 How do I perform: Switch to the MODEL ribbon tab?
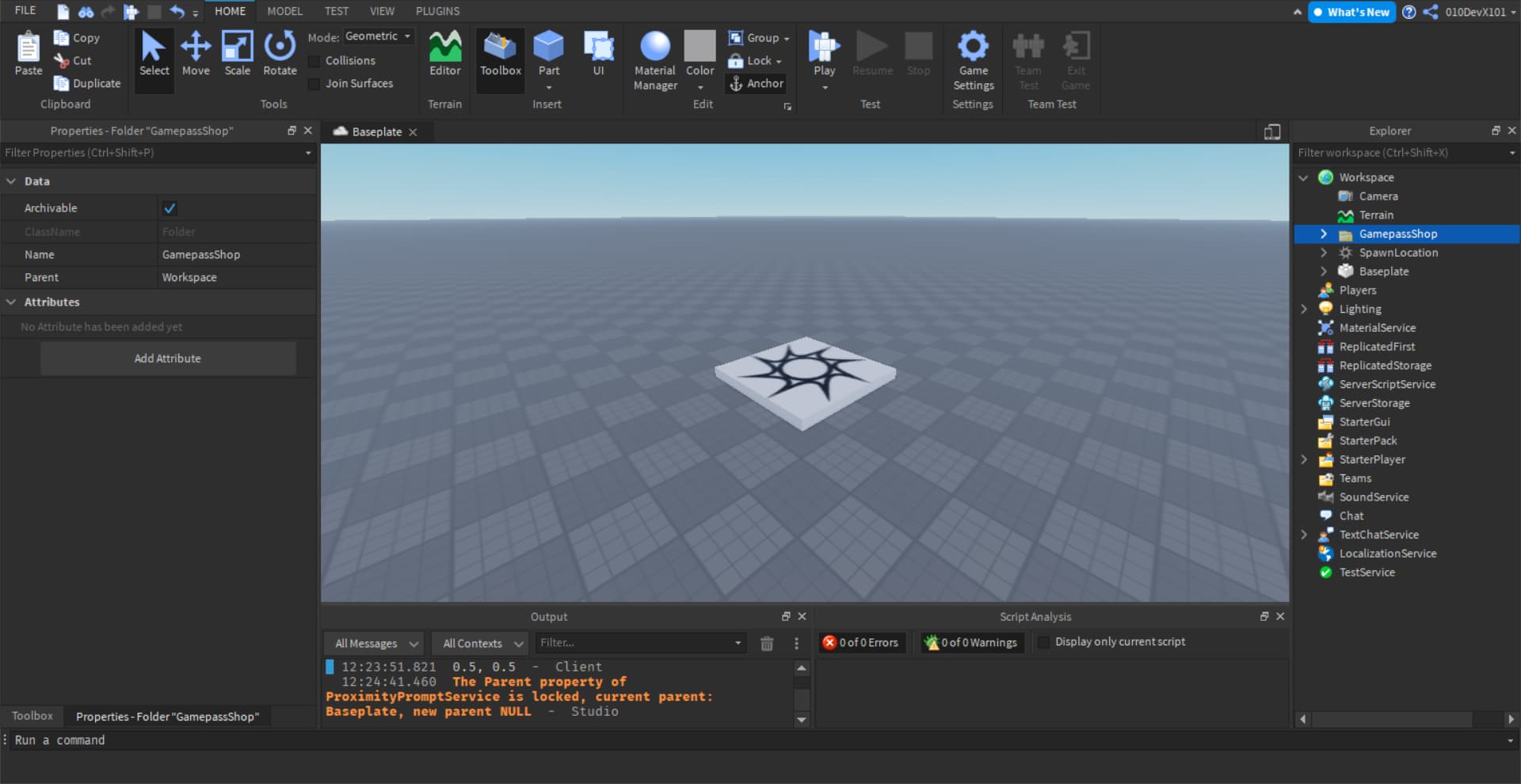(x=284, y=11)
